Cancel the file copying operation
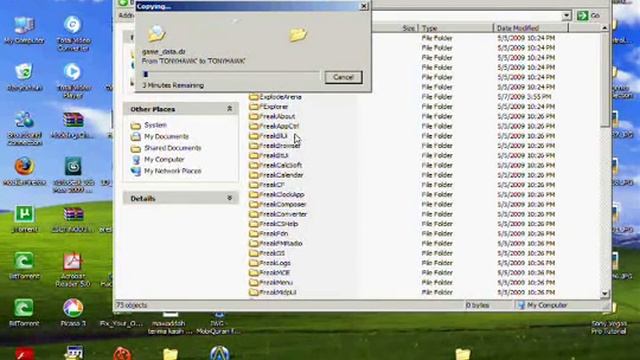Screen dimensions: 640x360 [x=343, y=77]
